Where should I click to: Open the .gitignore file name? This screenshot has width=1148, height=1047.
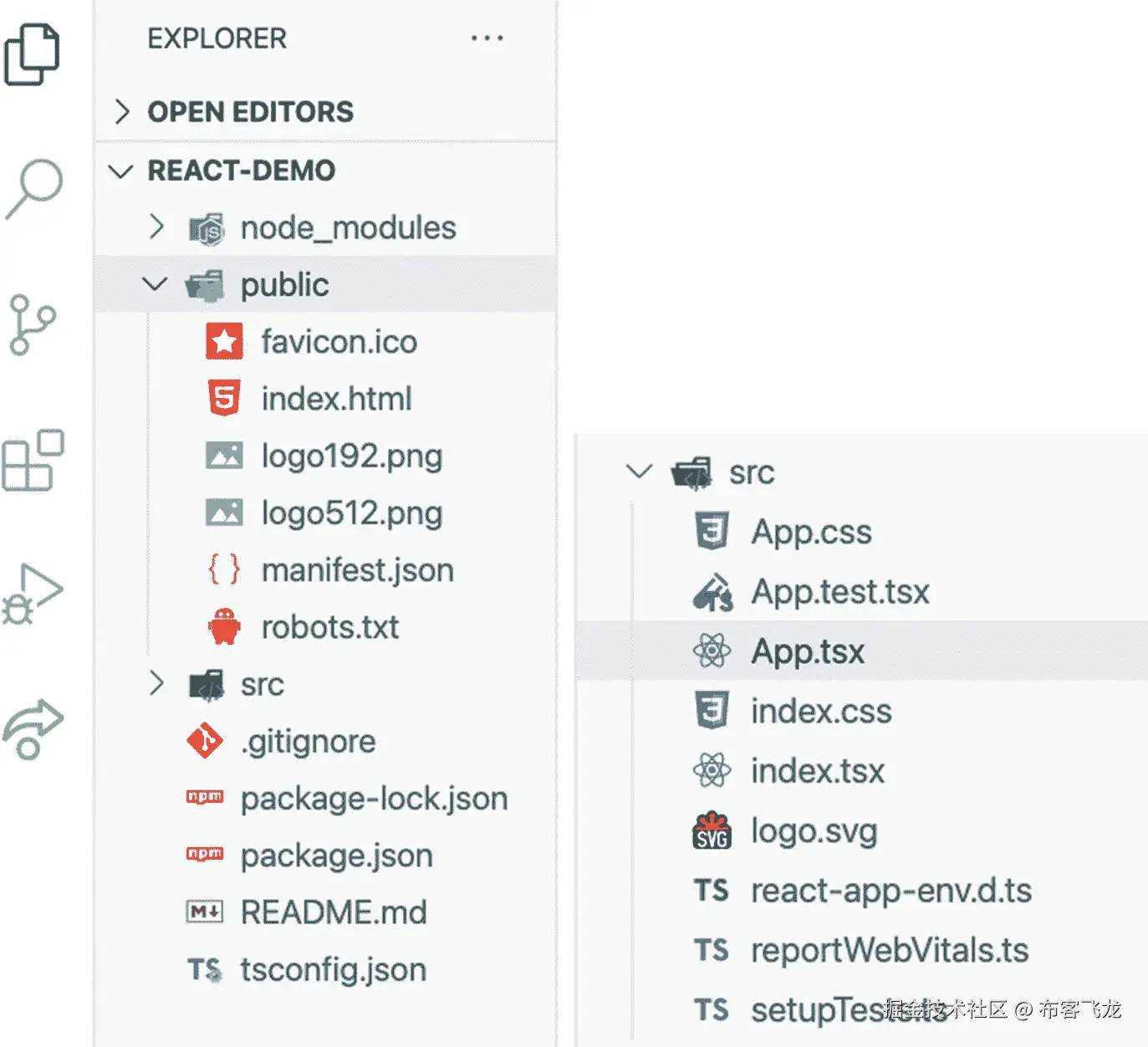(308, 742)
